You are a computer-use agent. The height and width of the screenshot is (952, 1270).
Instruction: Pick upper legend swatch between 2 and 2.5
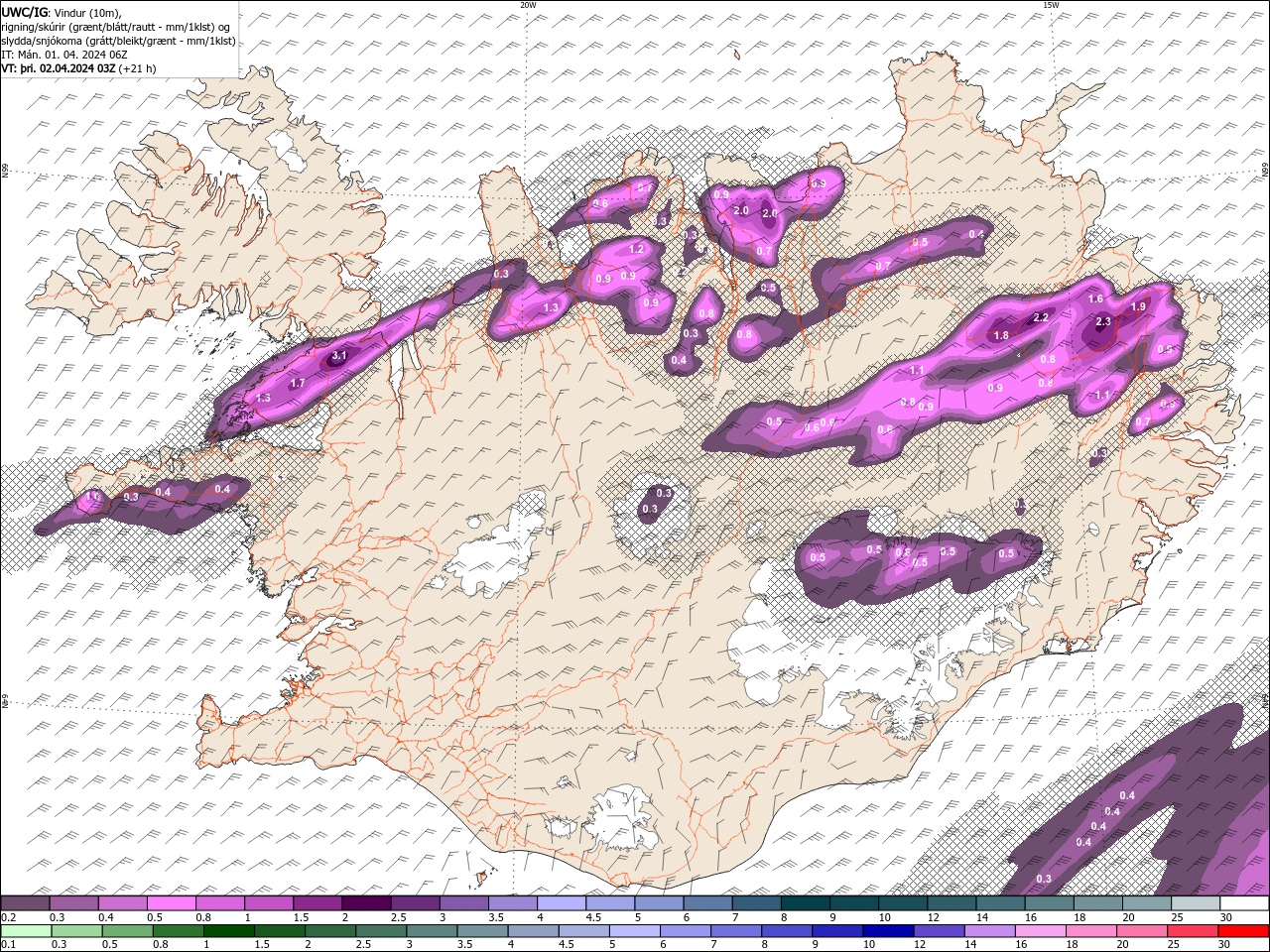(366, 903)
